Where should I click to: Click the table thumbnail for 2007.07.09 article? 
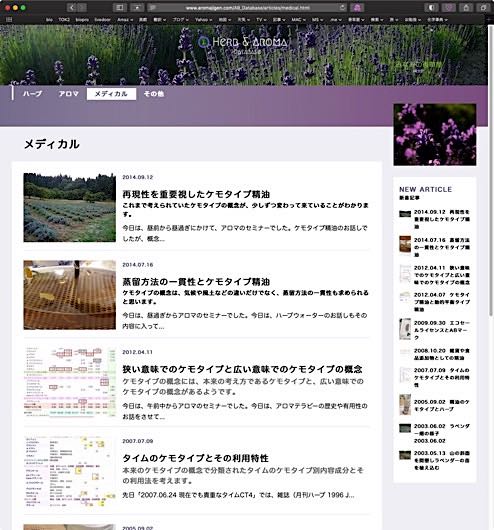70,472
